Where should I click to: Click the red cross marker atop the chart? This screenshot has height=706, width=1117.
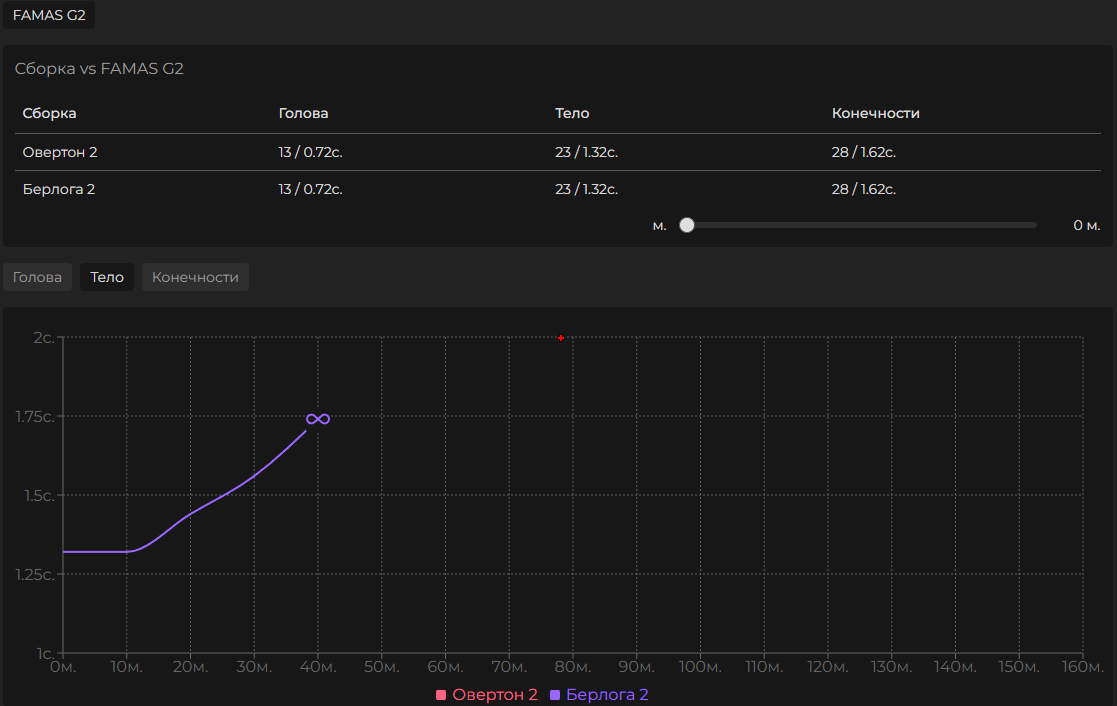point(561,338)
